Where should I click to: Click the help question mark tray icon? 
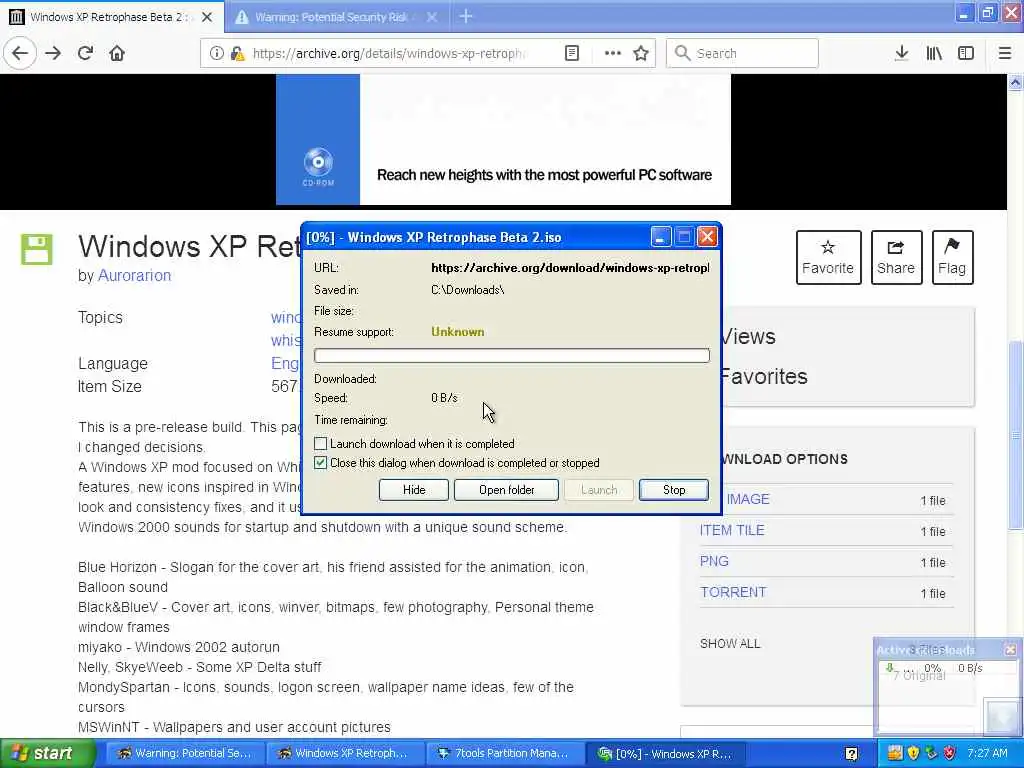coord(852,754)
